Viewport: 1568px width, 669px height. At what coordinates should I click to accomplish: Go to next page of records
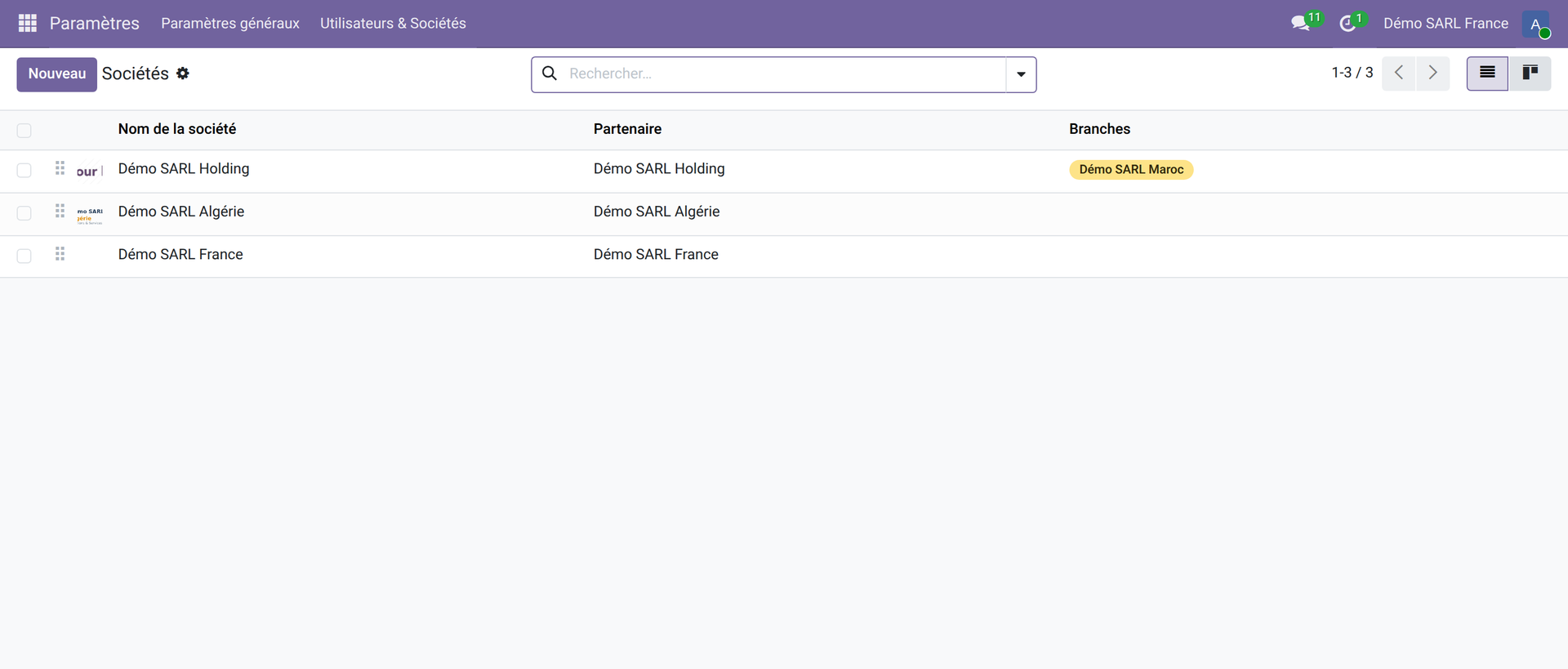(x=1433, y=74)
